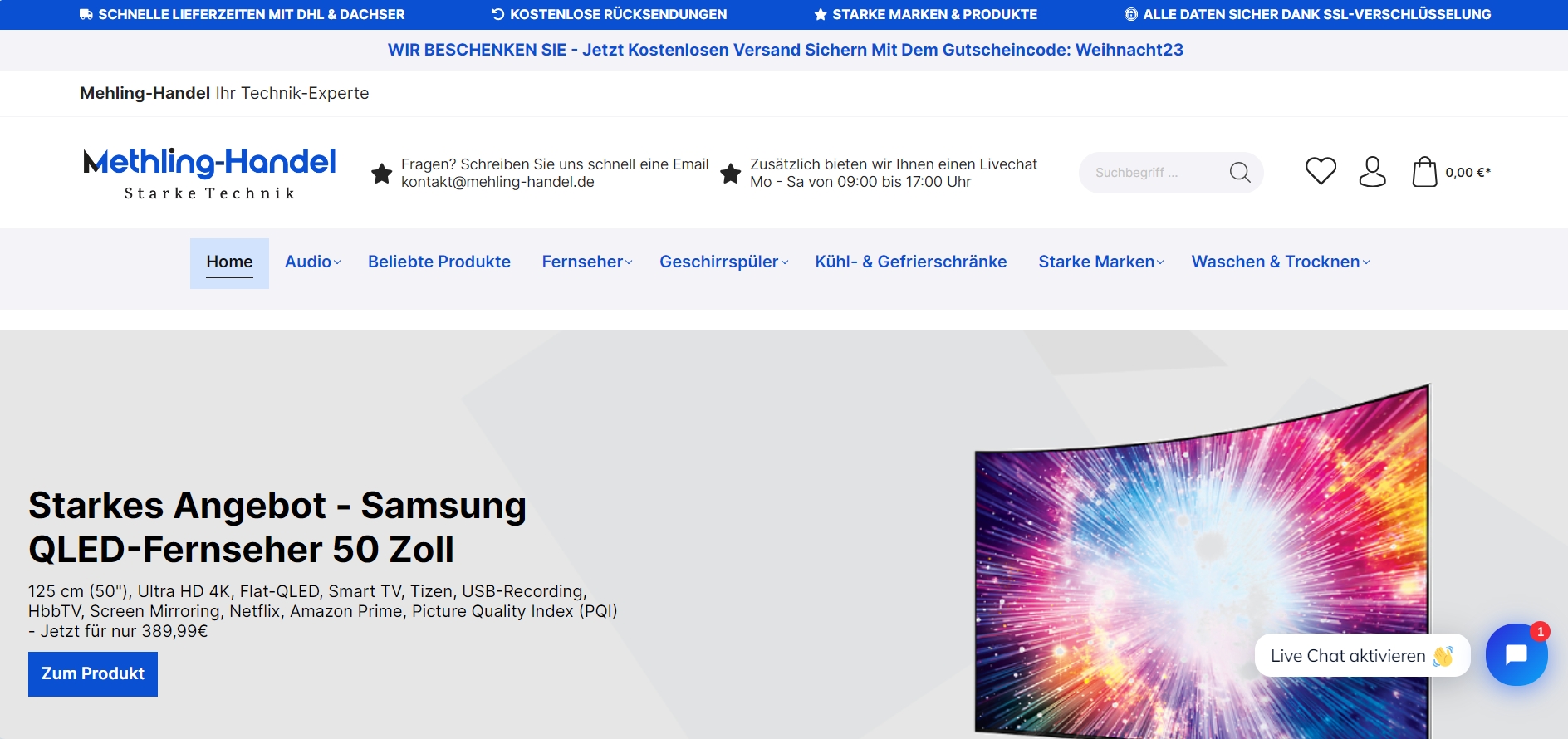The height and width of the screenshot is (739, 1568).
Task: Click the return arrow icon in top bar
Action: [x=498, y=14]
